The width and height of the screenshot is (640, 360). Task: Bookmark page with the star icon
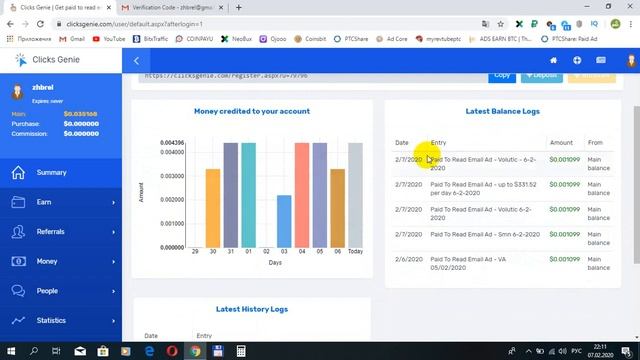(501, 24)
